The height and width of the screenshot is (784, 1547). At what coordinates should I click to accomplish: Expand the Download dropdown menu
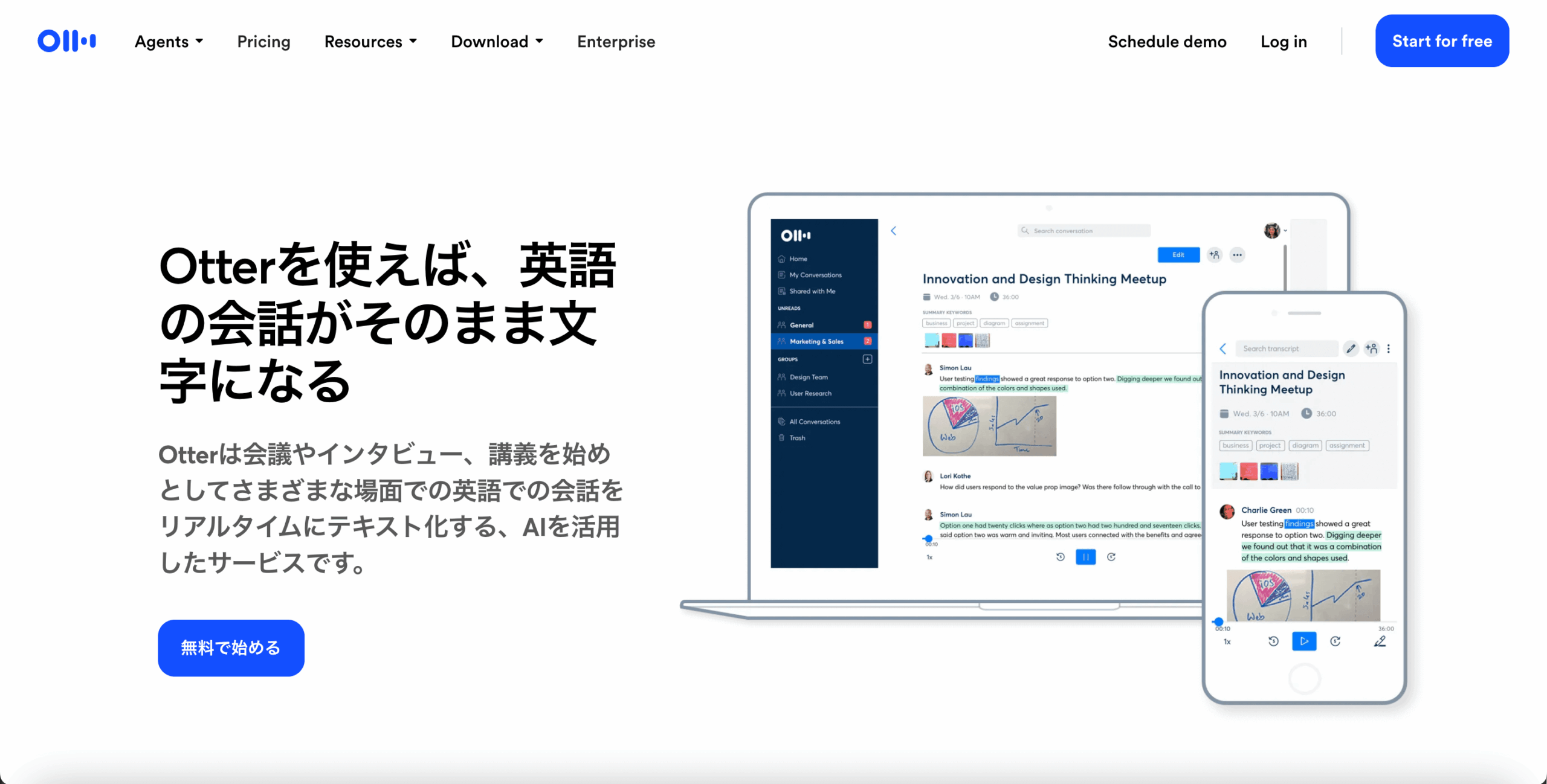point(497,42)
